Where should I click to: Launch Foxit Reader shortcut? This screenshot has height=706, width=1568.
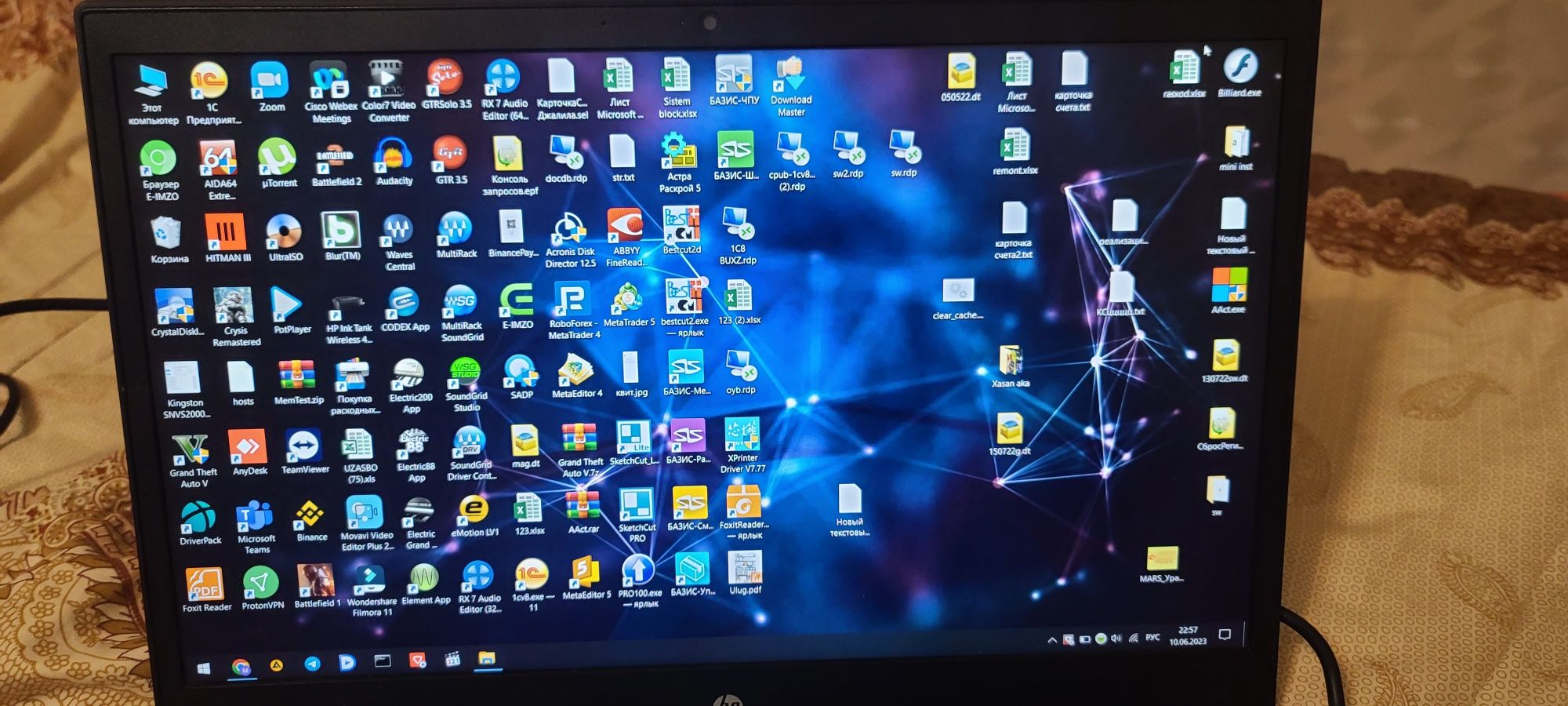(x=205, y=590)
